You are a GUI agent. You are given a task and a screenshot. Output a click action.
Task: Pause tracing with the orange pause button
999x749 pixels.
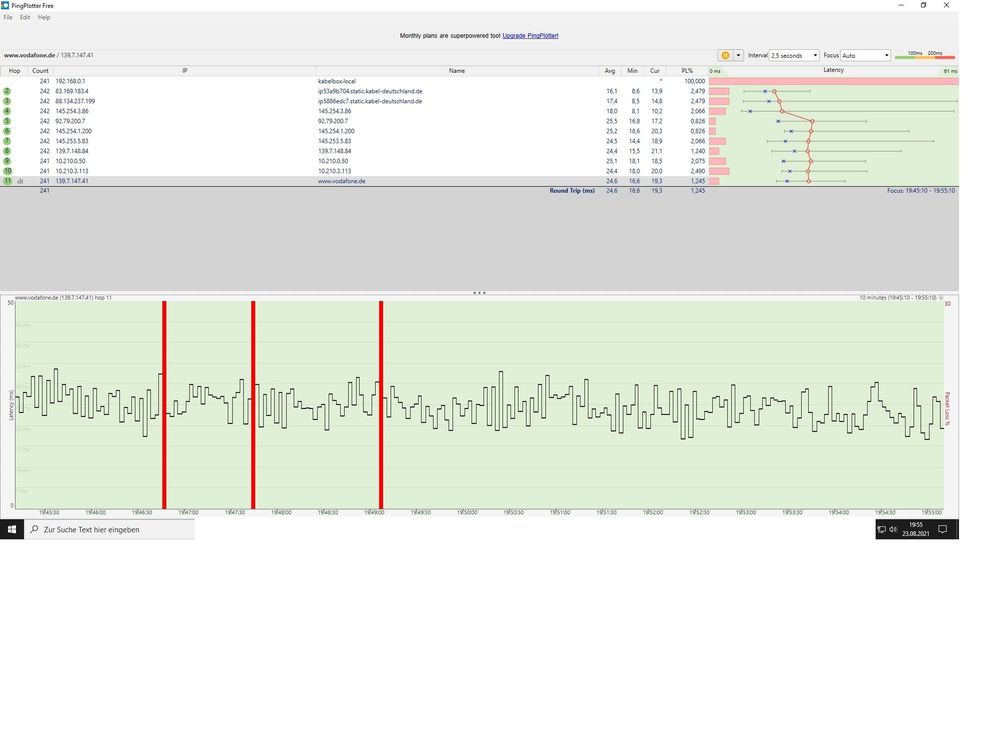pyautogui.click(x=725, y=55)
